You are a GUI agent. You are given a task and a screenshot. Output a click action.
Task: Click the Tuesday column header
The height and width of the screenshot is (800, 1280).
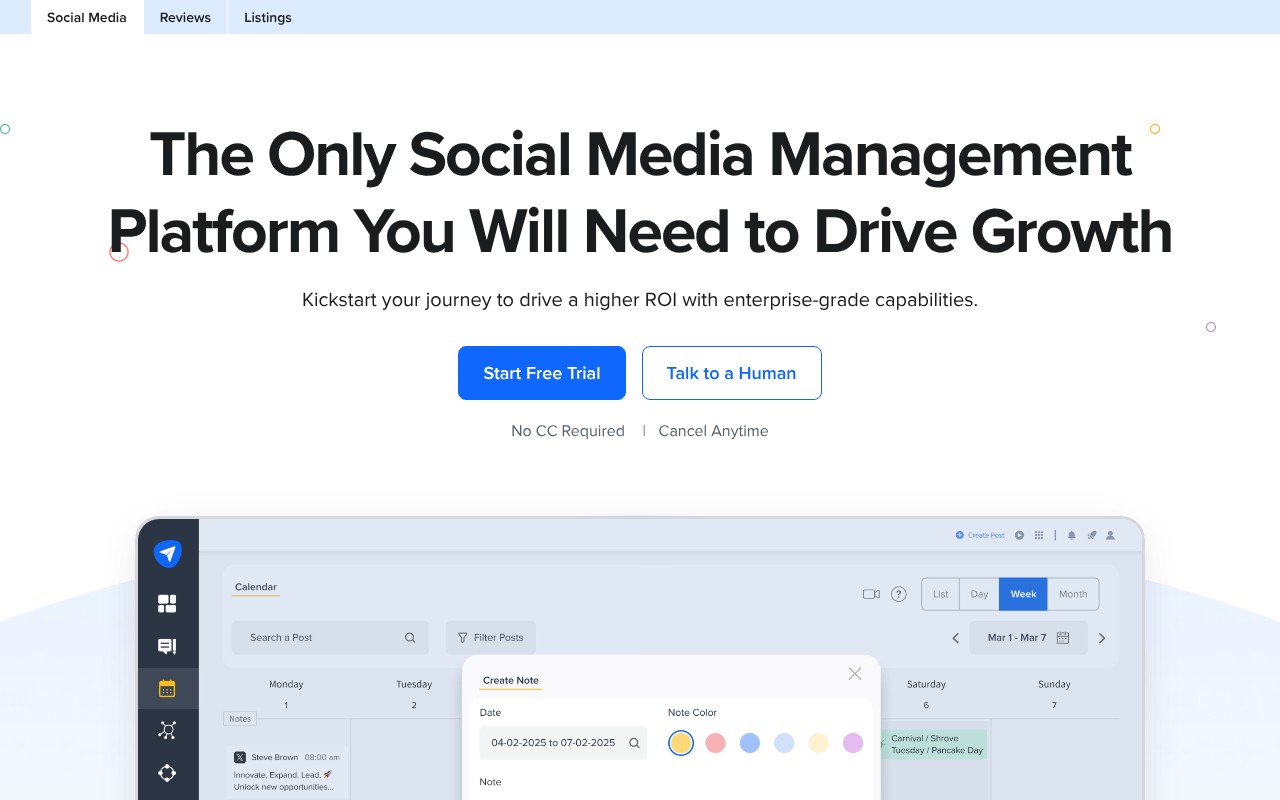click(414, 684)
